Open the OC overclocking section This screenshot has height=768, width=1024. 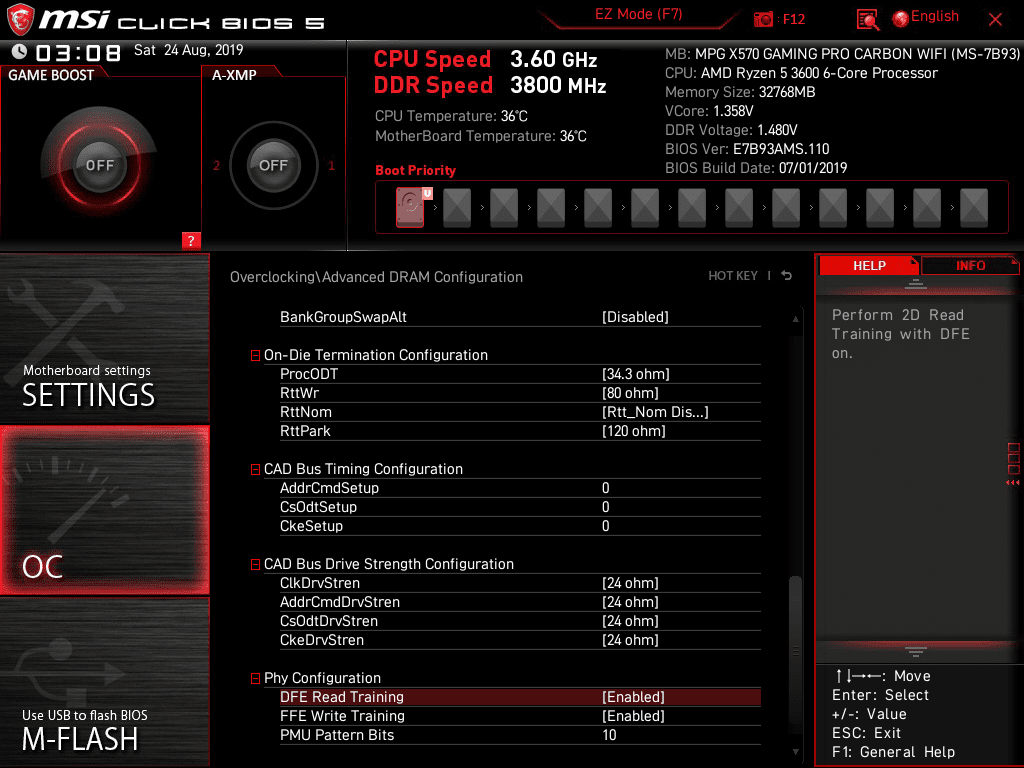pos(104,511)
